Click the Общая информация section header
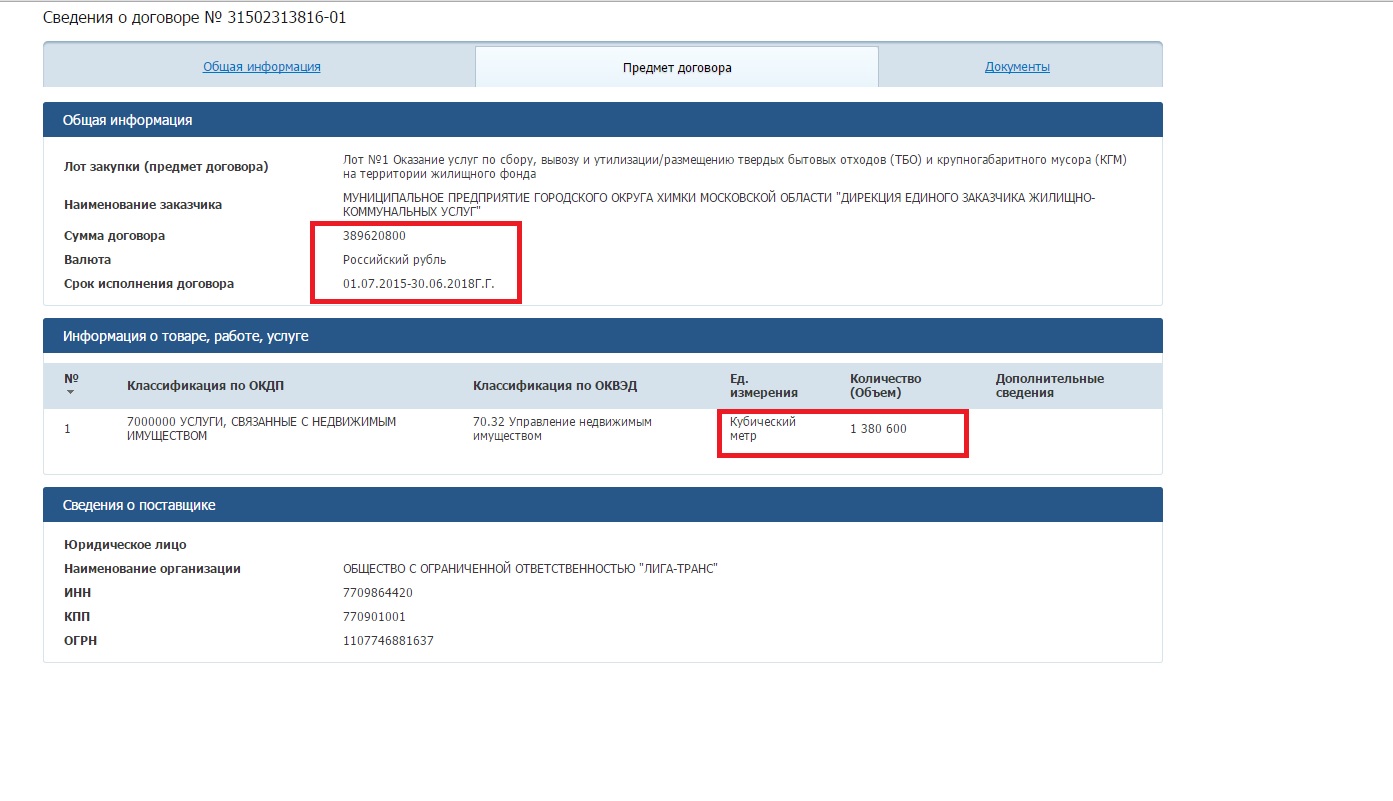Image resolution: width=1393 pixels, height=801 pixels. pyautogui.click(x=603, y=120)
